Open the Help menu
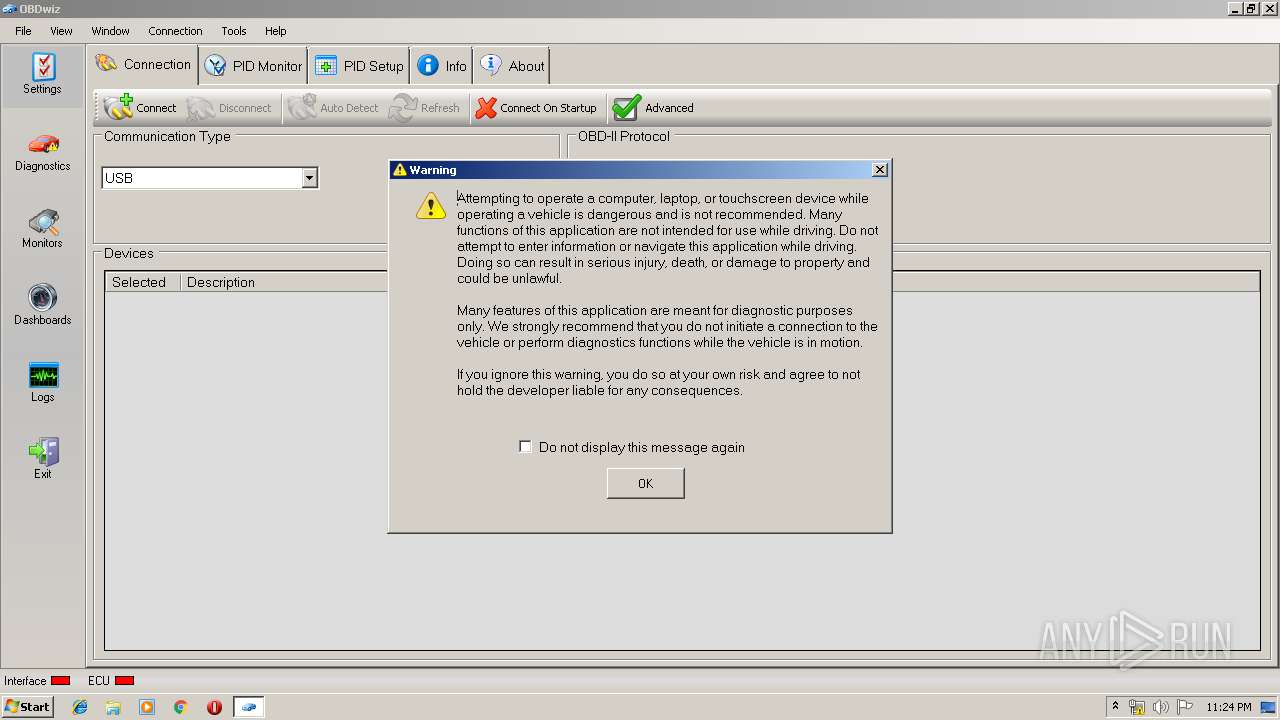 (276, 31)
